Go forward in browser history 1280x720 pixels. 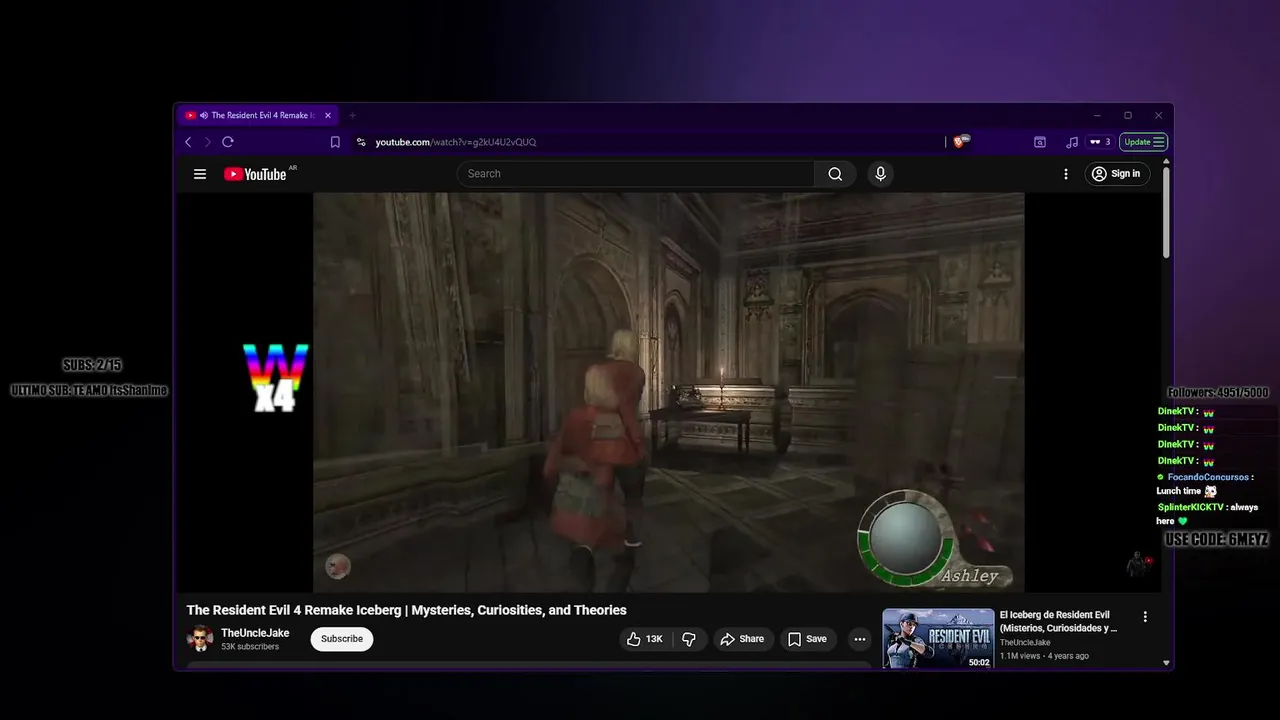click(208, 142)
